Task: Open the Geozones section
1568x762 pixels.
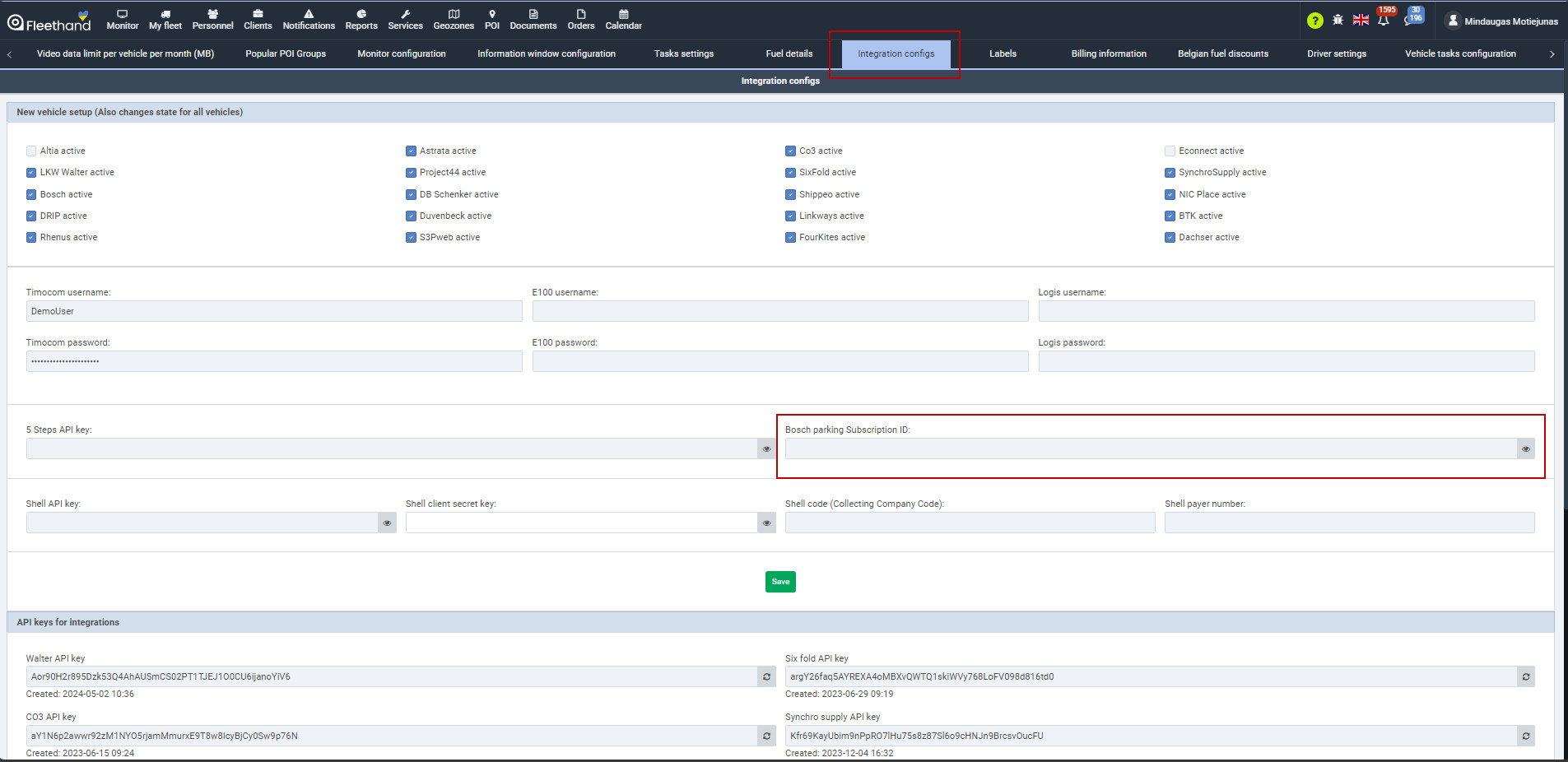Action: click(454, 20)
